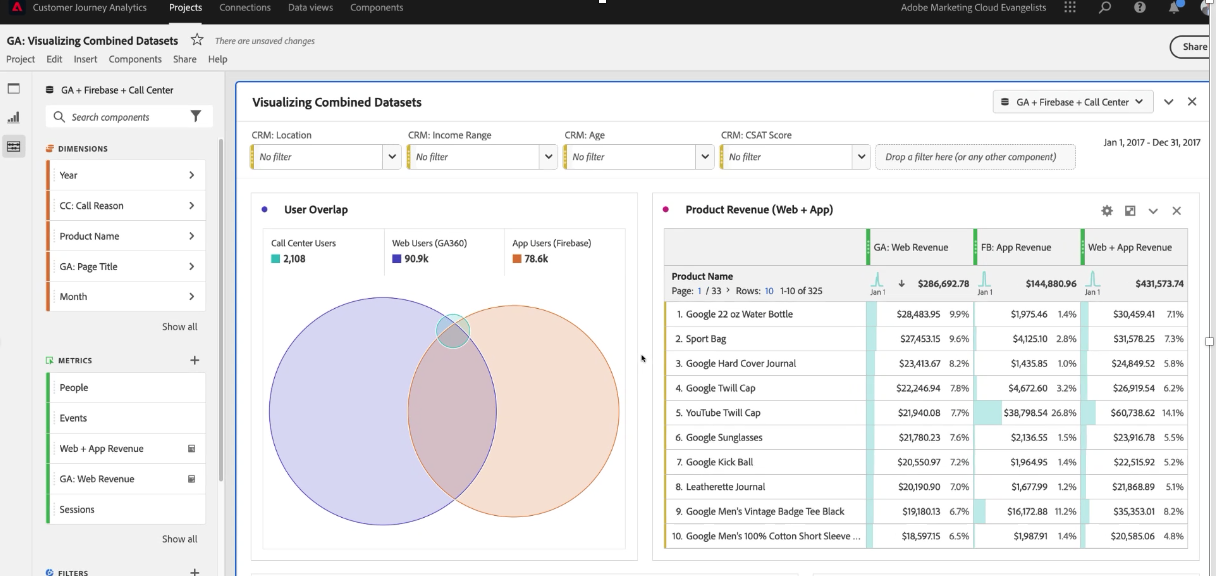Click the Web Users blue swatch

click(x=397, y=259)
